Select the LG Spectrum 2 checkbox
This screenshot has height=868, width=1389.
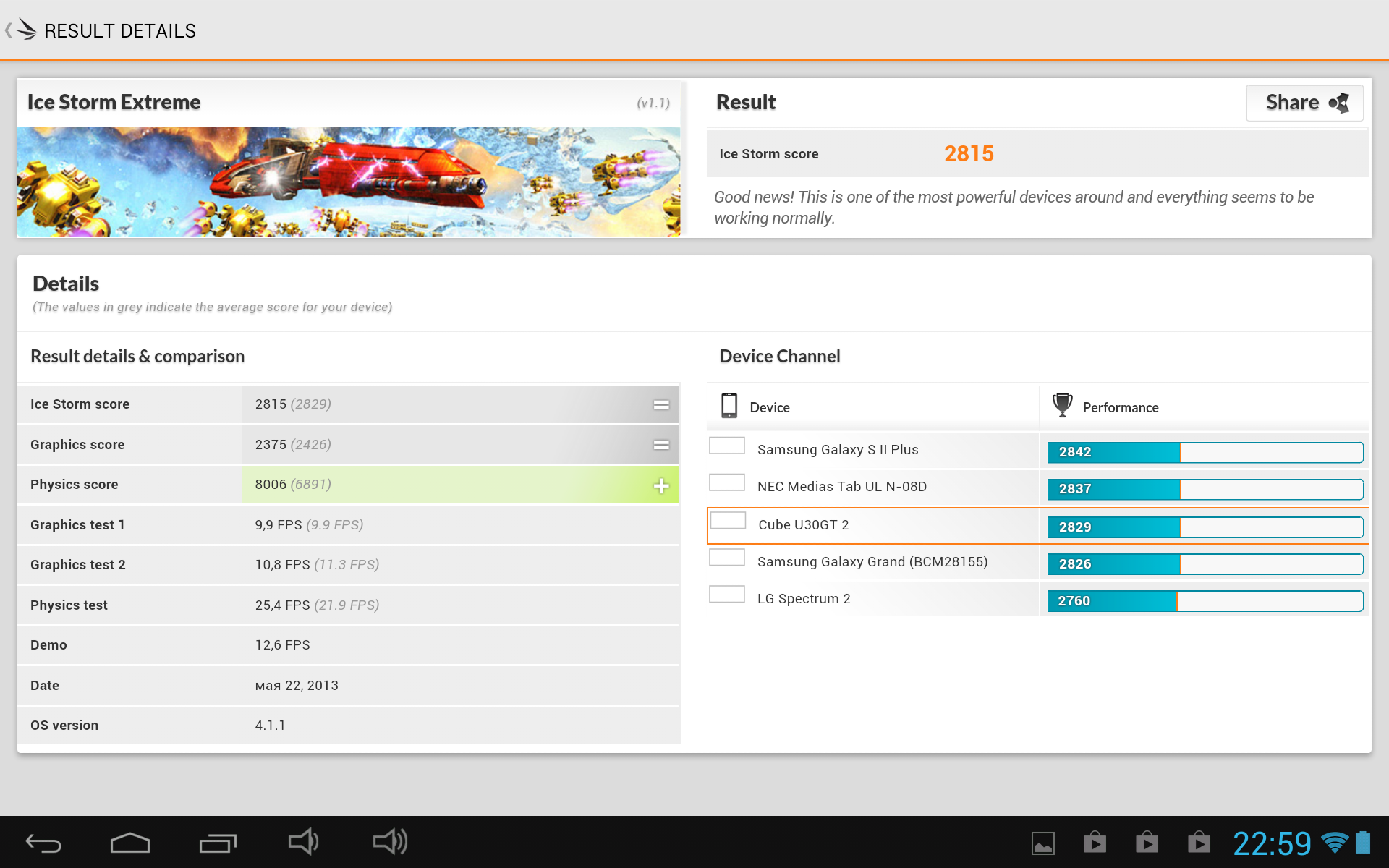[x=727, y=595]
